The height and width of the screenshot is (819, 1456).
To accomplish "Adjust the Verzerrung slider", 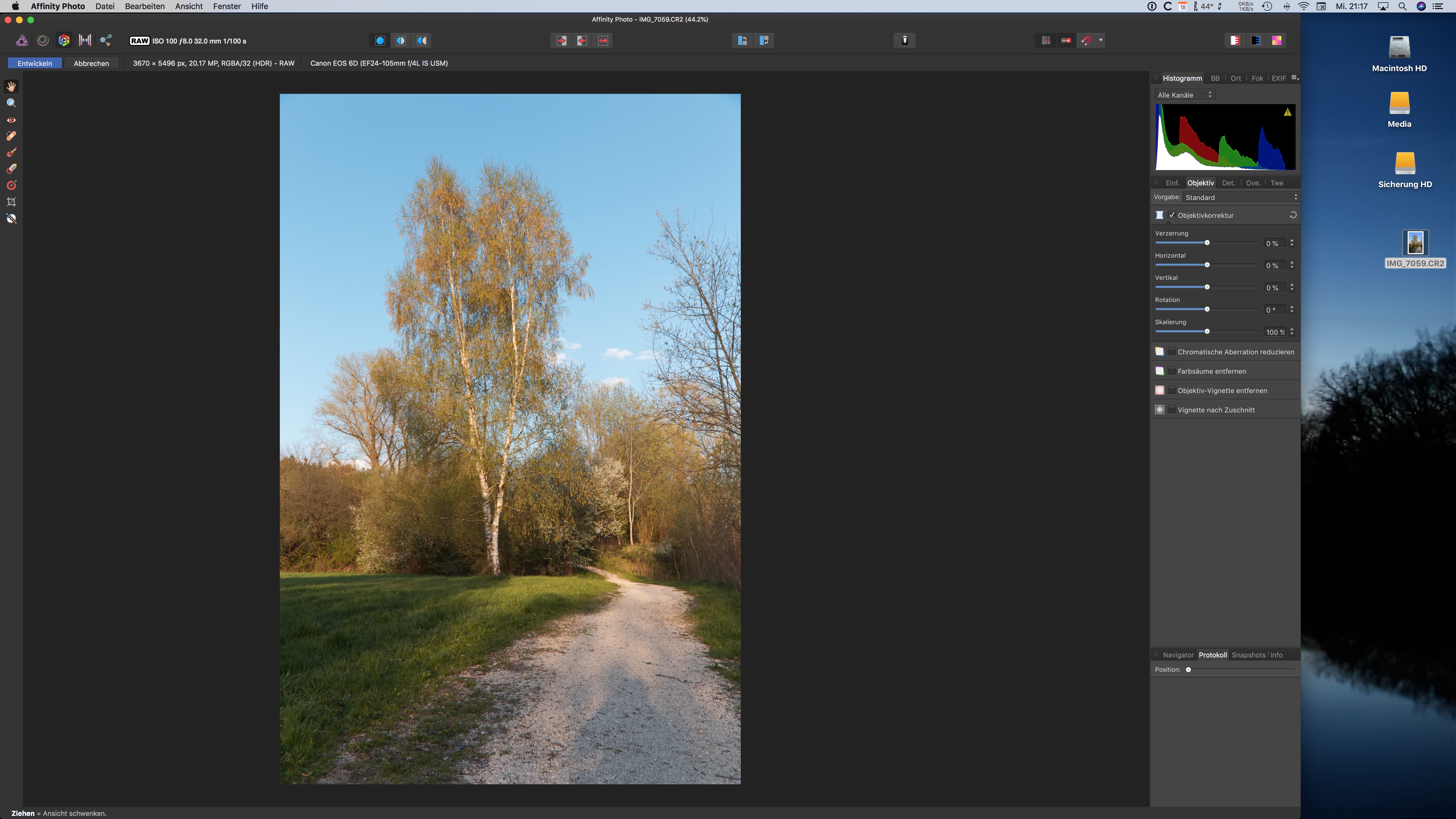I will pyautogui.click(x=1207, y=243).
